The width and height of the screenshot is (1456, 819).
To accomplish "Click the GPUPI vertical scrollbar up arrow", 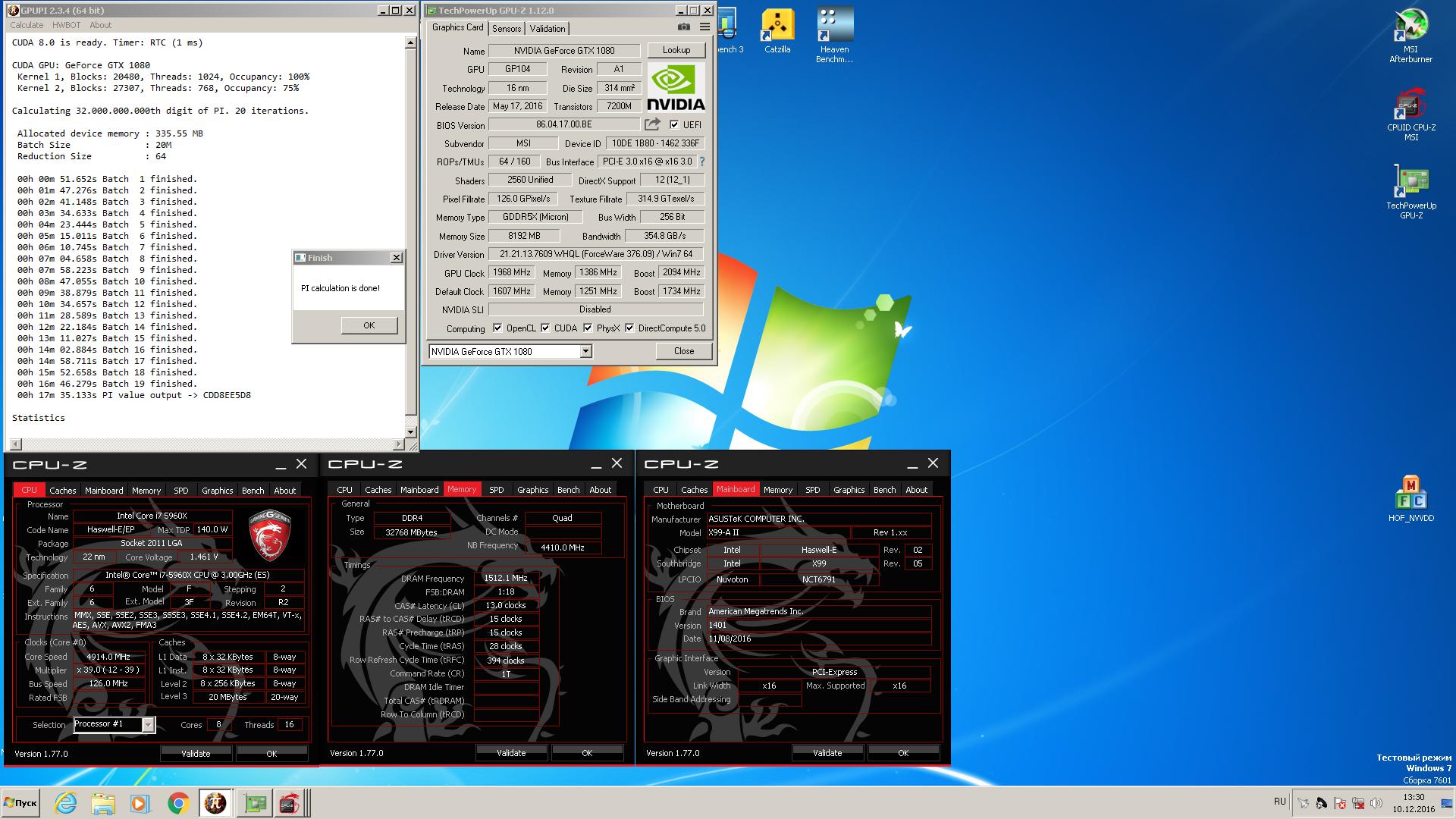I will [411, 43].
